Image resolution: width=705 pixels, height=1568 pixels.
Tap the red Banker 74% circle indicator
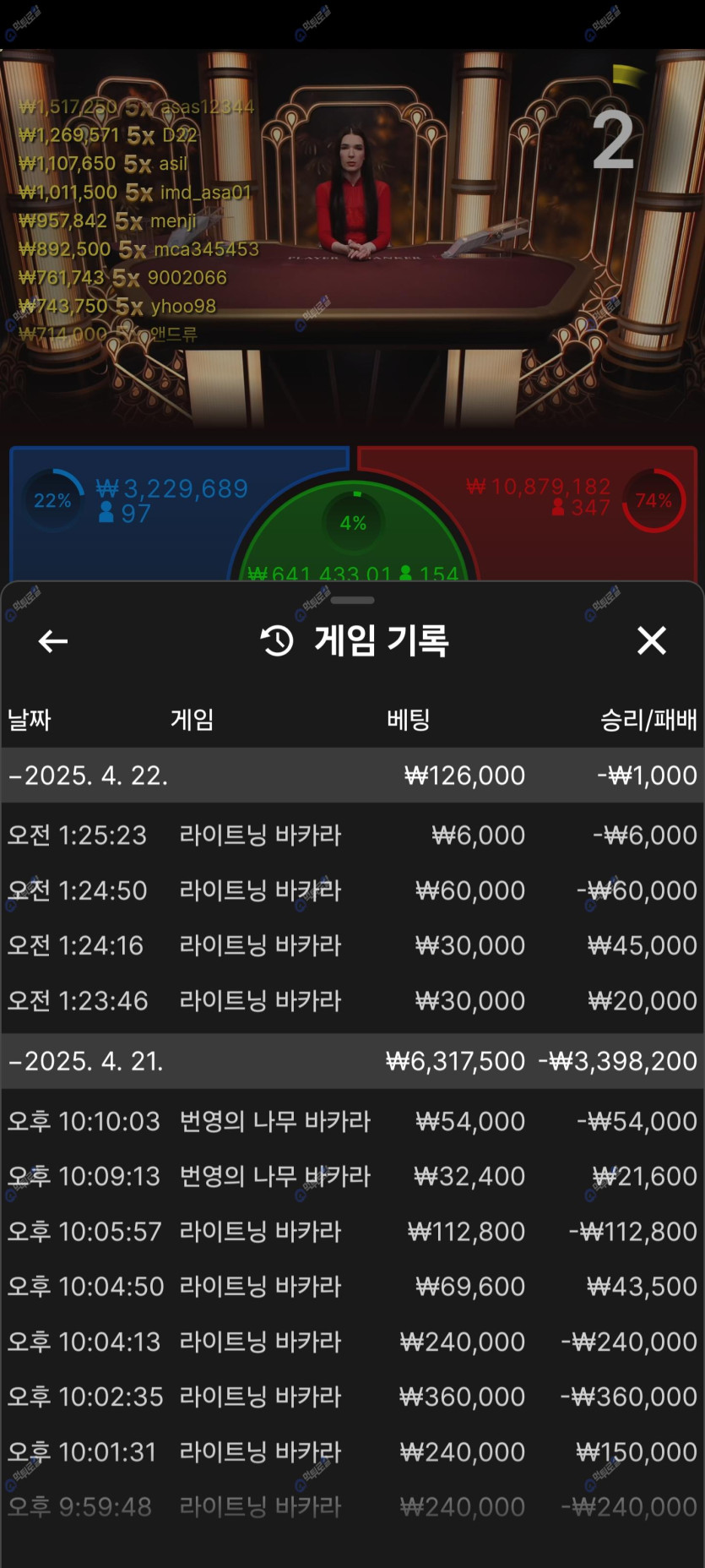[x=653, y=500]
